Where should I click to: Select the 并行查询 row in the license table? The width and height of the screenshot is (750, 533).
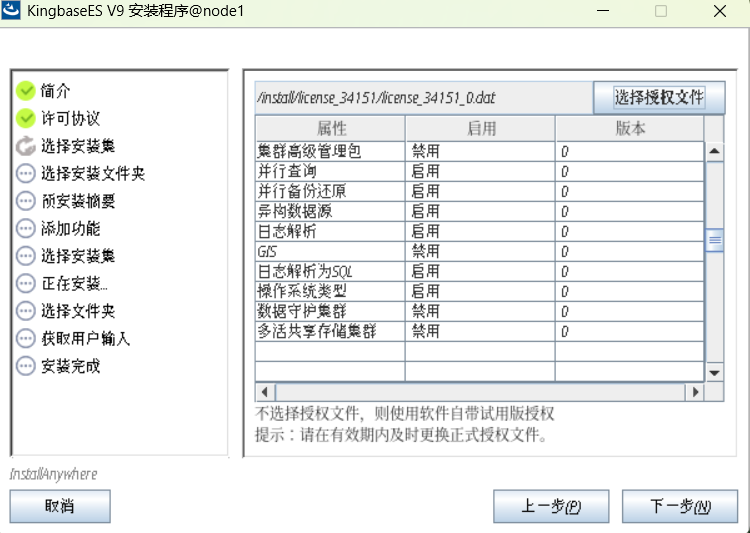[330, 171]
